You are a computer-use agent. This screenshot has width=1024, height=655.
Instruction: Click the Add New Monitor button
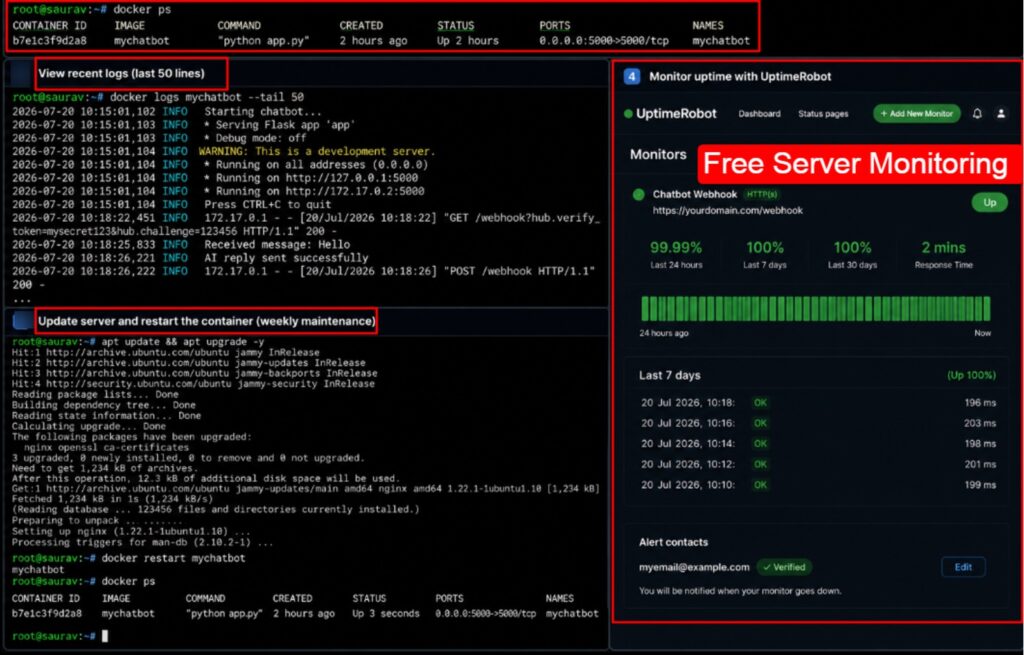click(x=917, y=114)
